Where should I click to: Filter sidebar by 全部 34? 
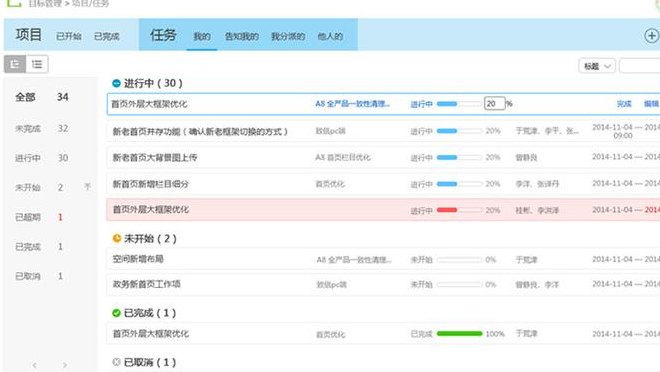[42, 97]
